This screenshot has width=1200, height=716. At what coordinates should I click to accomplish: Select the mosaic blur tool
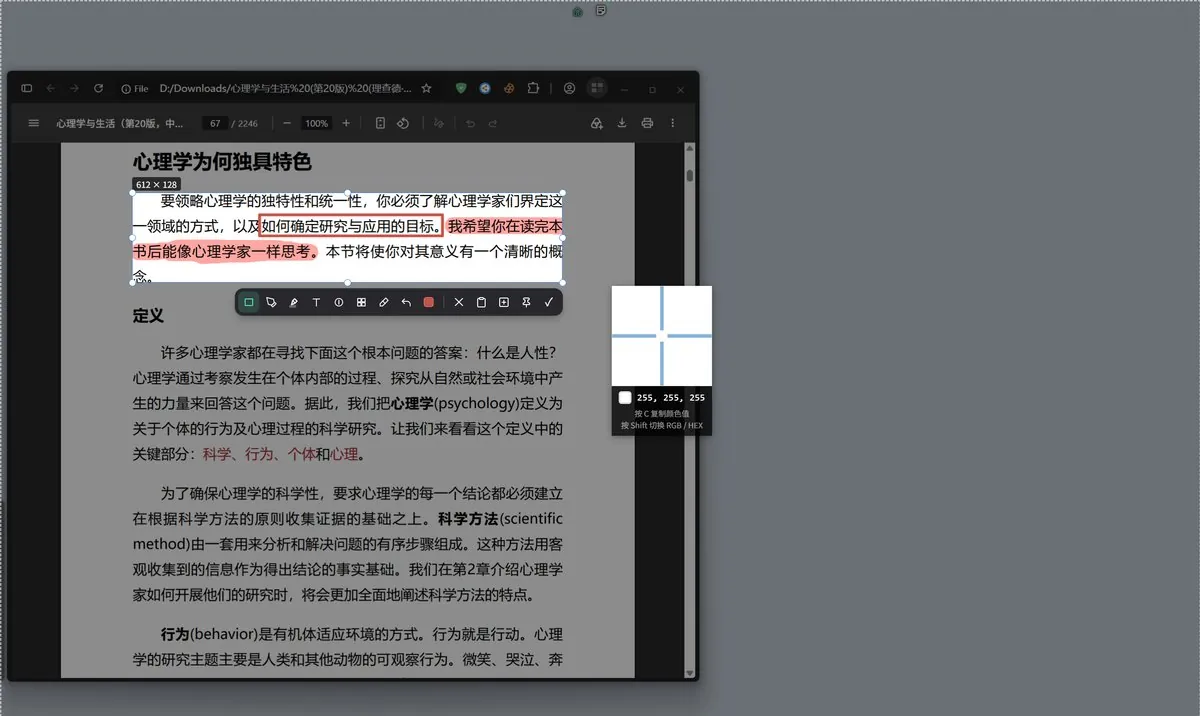[361, 302]
